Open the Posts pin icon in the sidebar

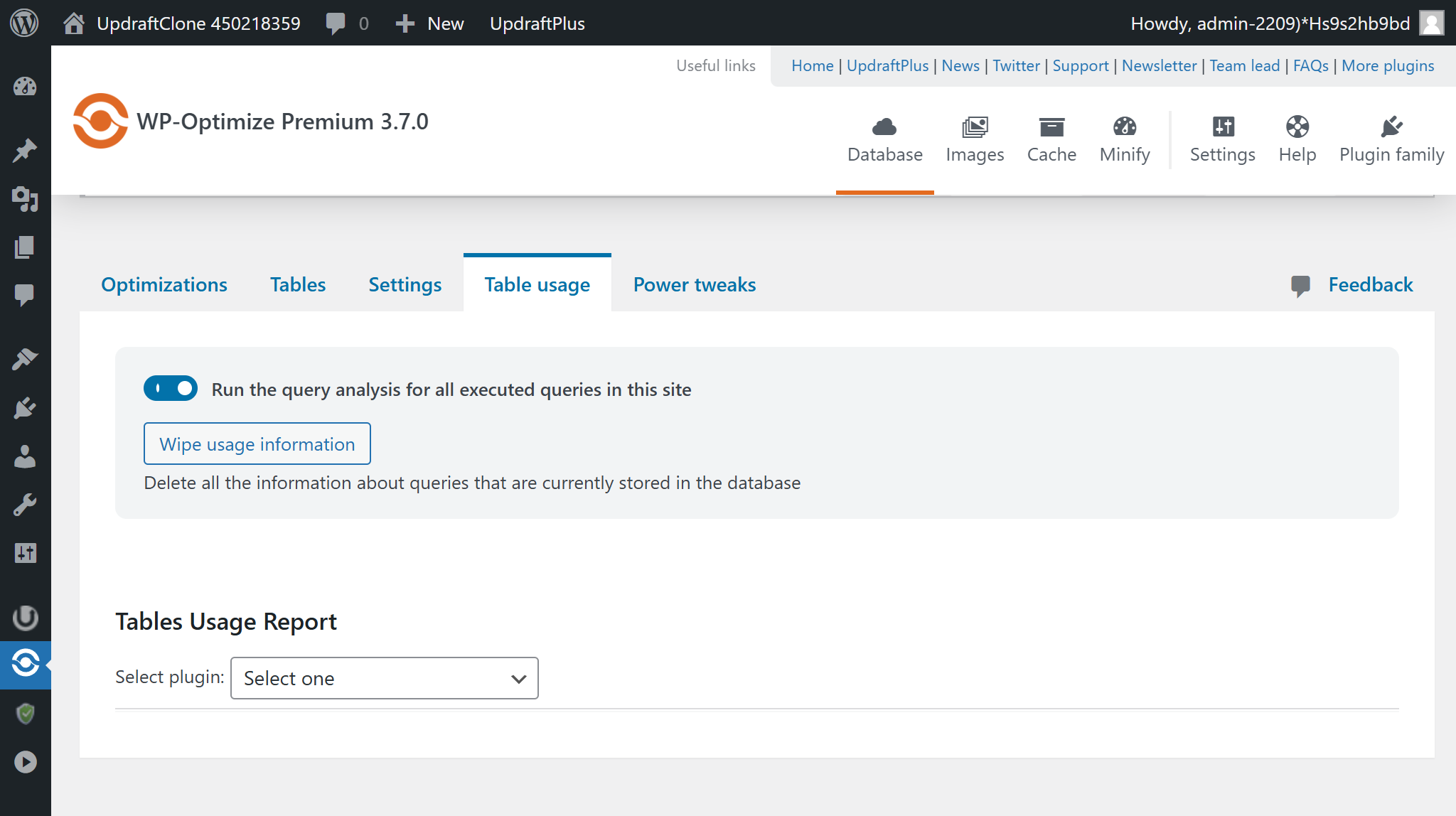(x=25, y=150)
